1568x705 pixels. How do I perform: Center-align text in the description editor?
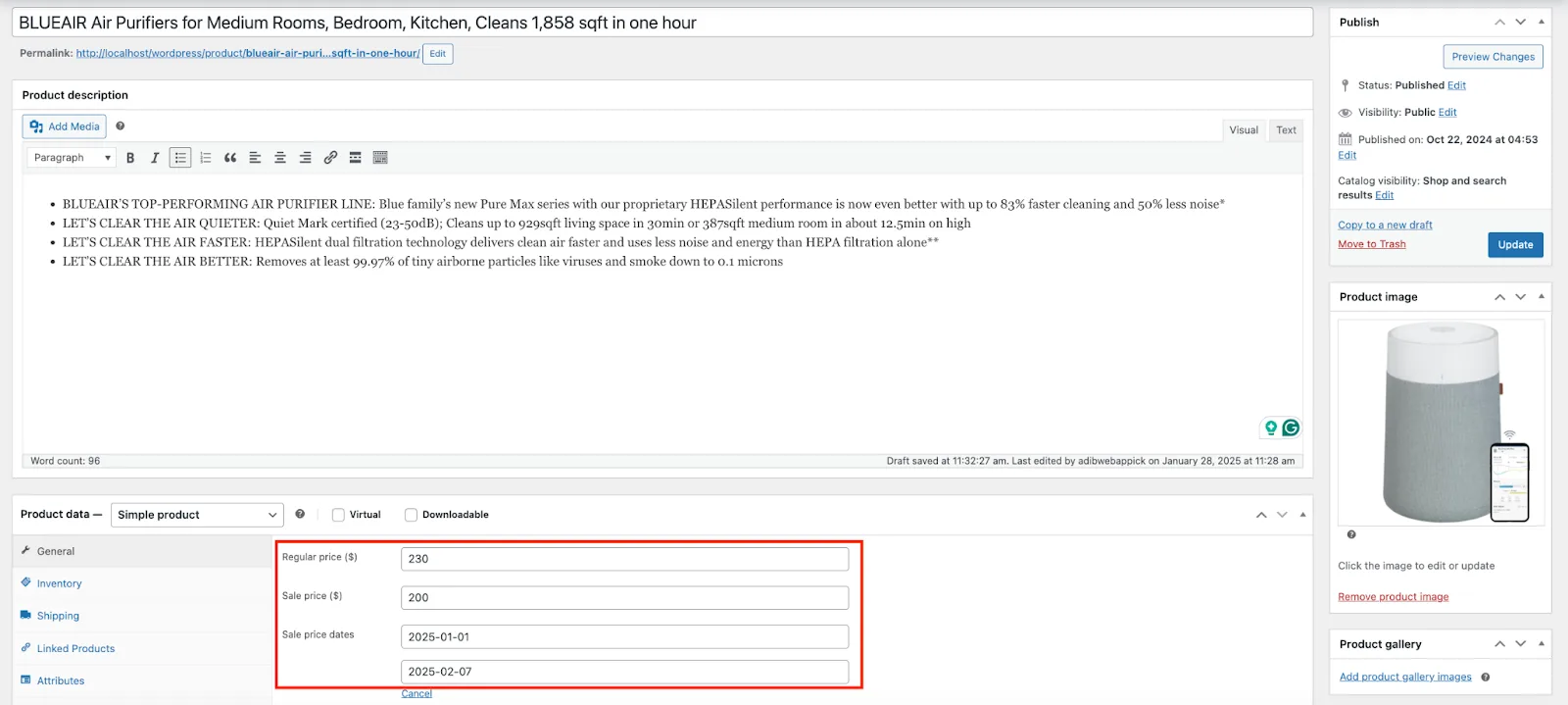click(x=280, y=158)
